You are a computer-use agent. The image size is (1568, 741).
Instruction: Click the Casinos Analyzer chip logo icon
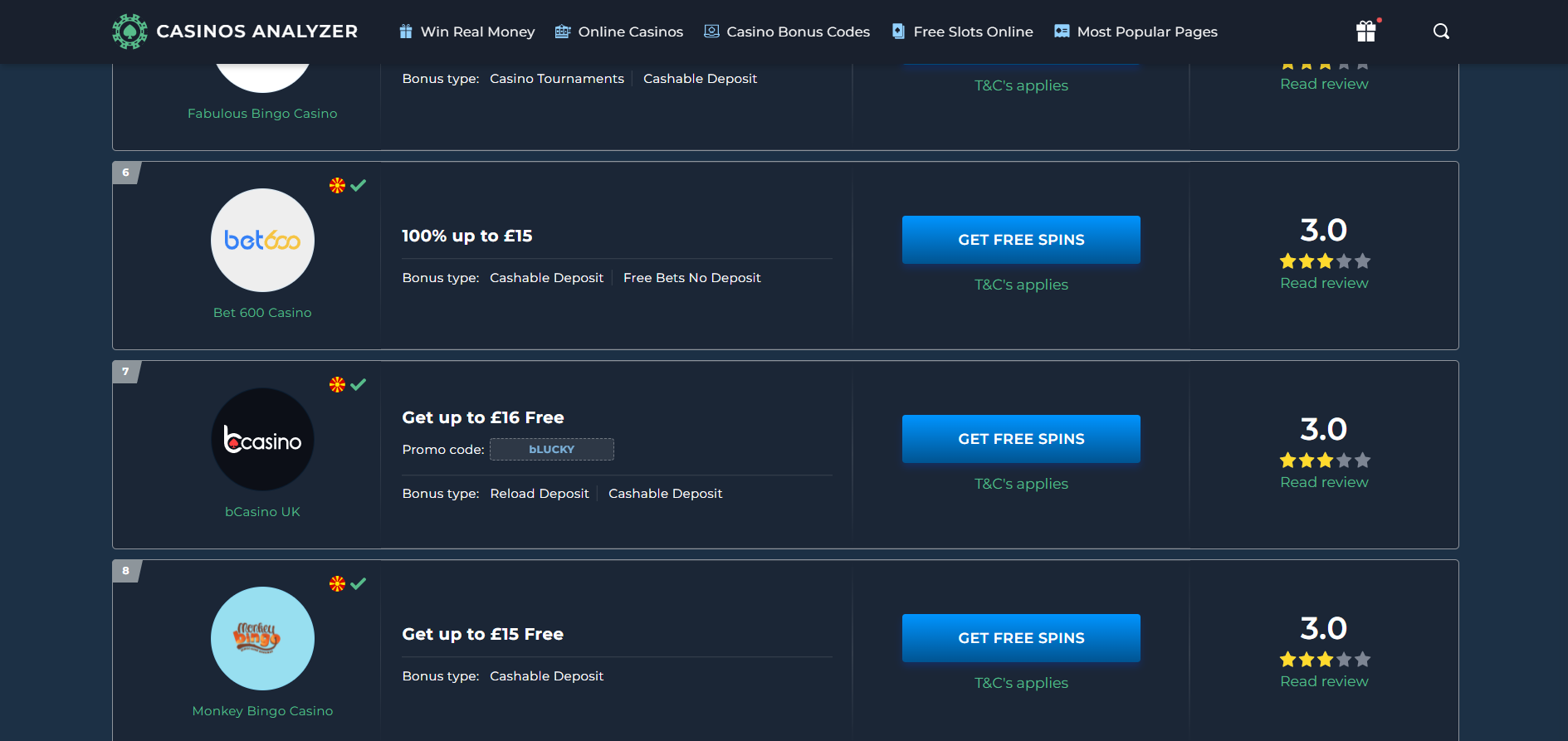pyautogui.click(x=129, y=32)
